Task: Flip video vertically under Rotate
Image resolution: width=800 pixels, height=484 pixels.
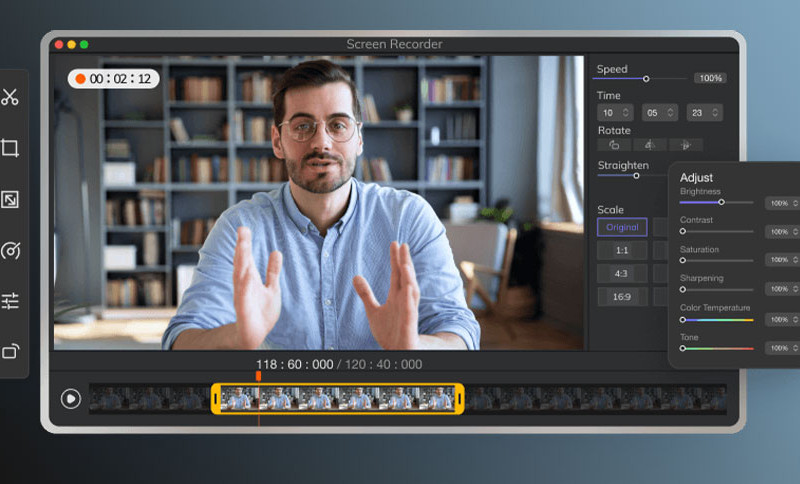Action: click(x=686, y=145)
